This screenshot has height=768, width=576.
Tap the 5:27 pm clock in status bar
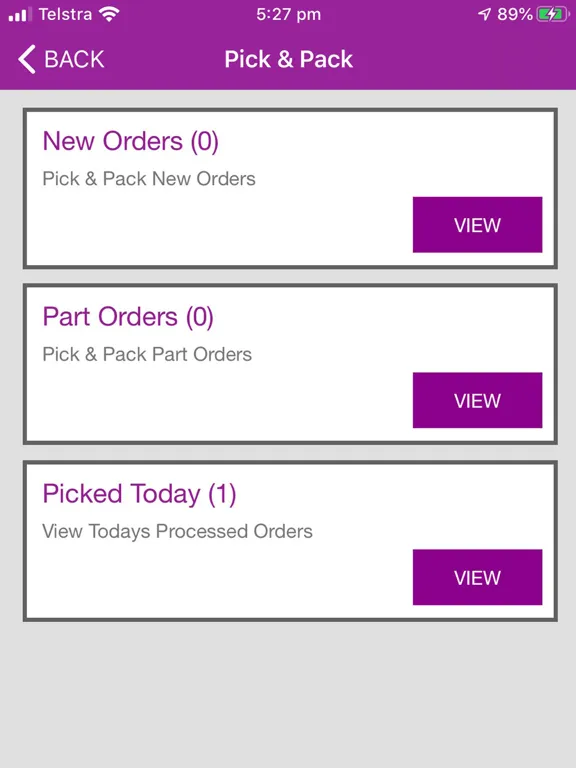point(288,14)
